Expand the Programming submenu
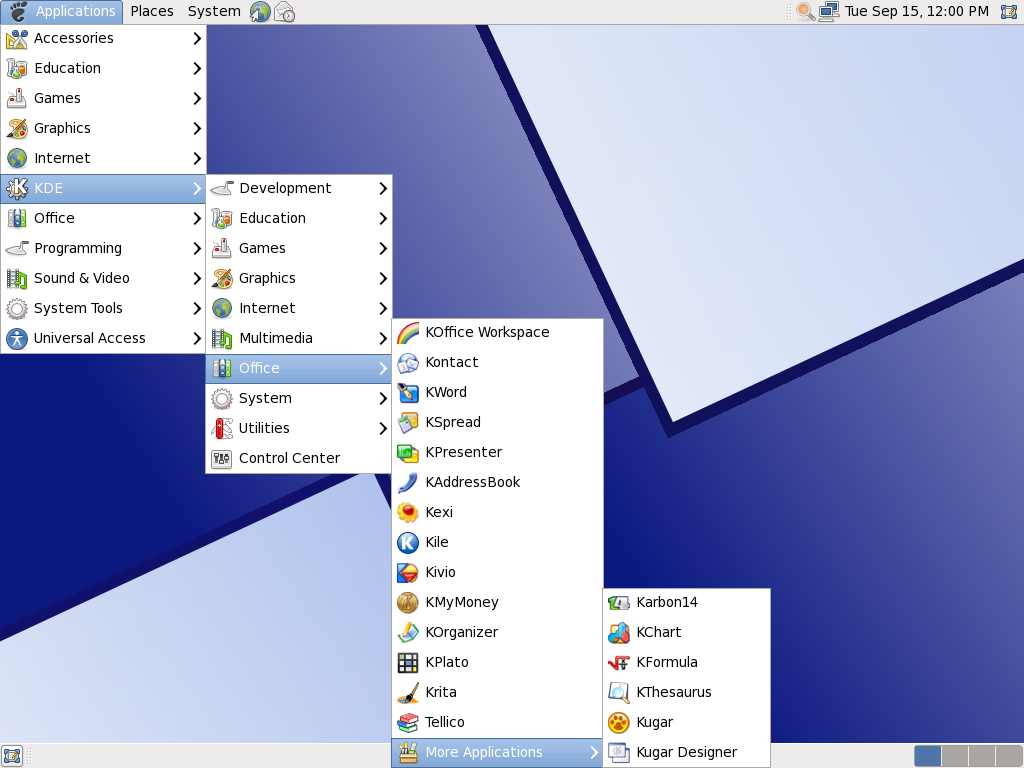1024x768 pixels. 103,249
